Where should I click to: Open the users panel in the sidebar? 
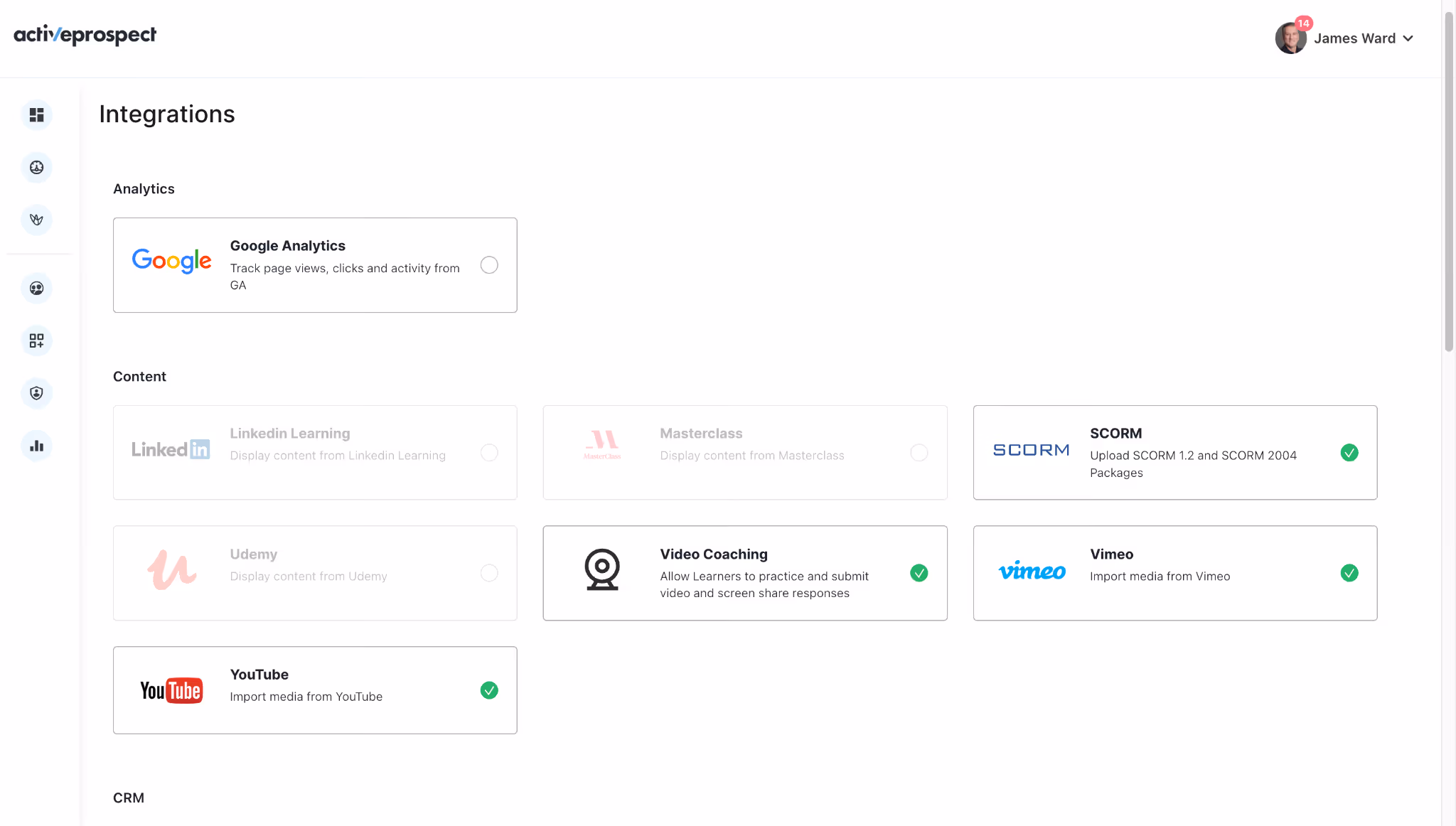[36, 288]
